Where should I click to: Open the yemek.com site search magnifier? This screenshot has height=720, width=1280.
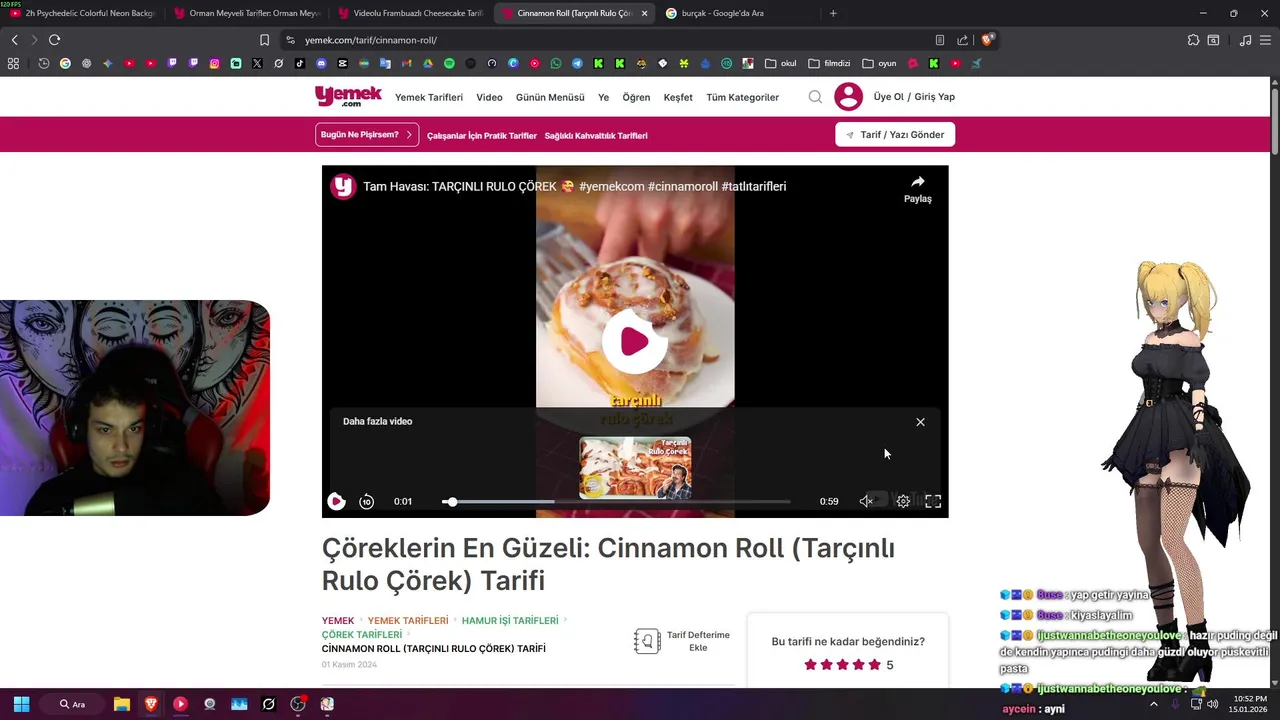(x=815, y=97)
